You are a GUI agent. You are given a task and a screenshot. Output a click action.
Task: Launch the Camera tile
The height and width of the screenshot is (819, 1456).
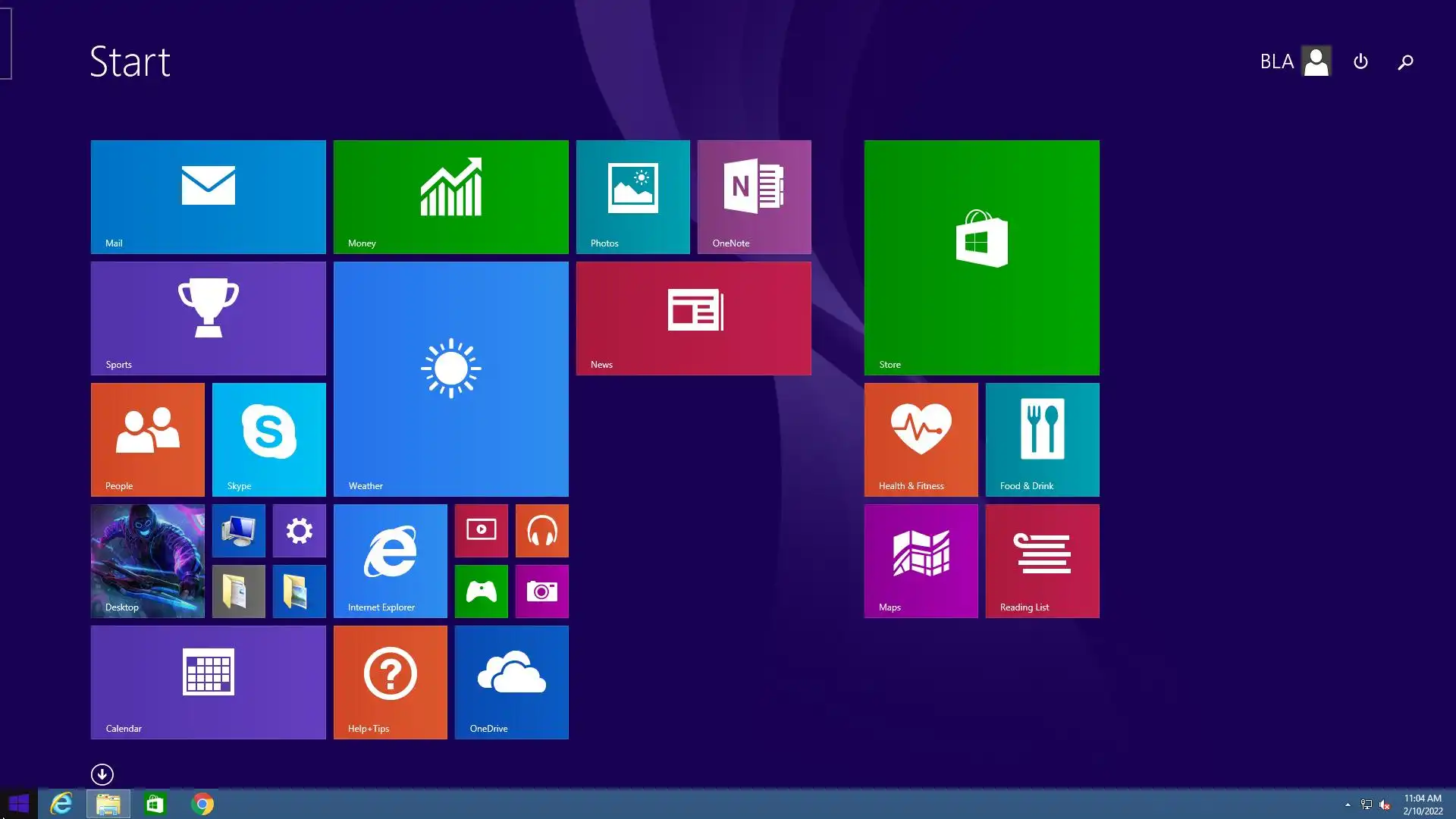click(541, 591)
